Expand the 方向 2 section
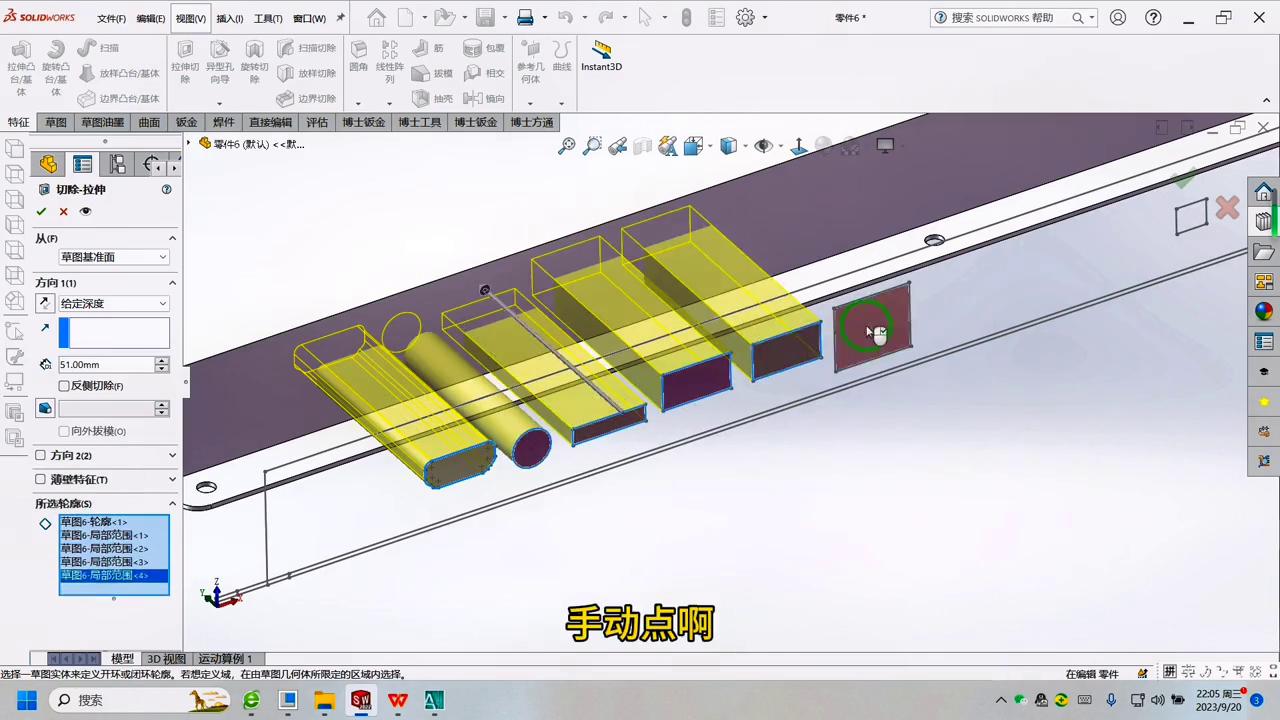 [x=105, y=455]
